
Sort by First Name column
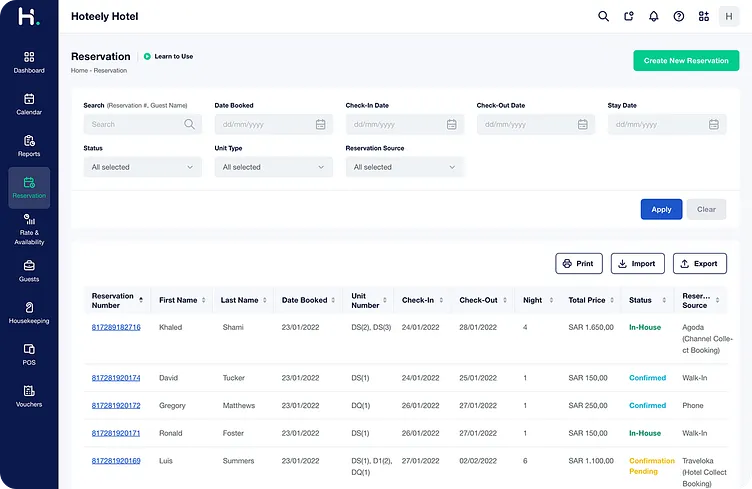(204, 300)
